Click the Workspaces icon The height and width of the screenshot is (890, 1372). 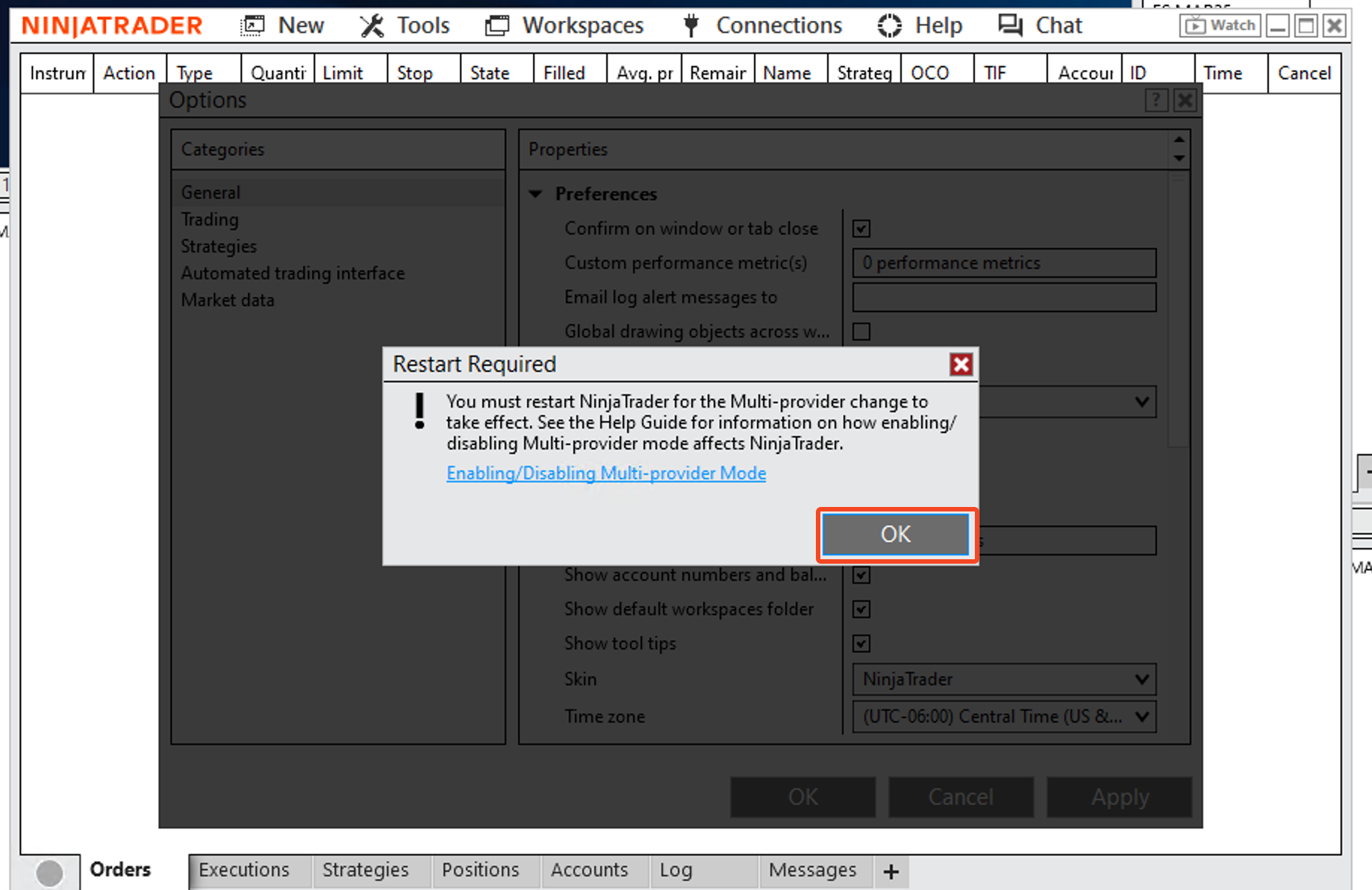point(496,25)
